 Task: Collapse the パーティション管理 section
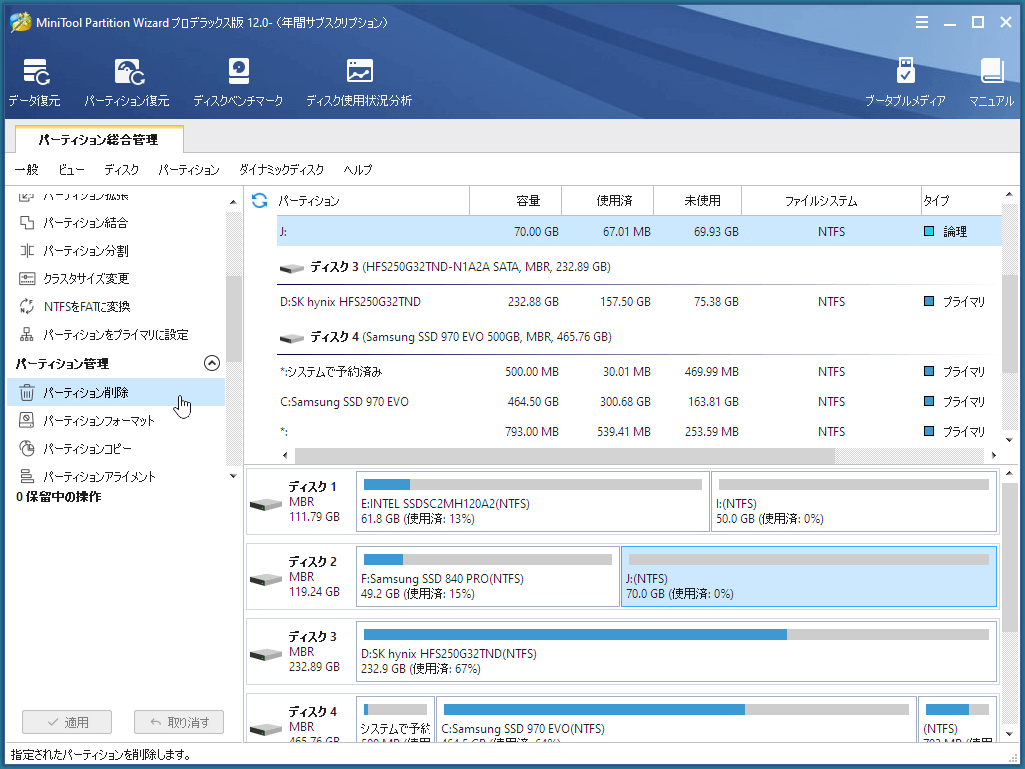[x=212, y=363]
